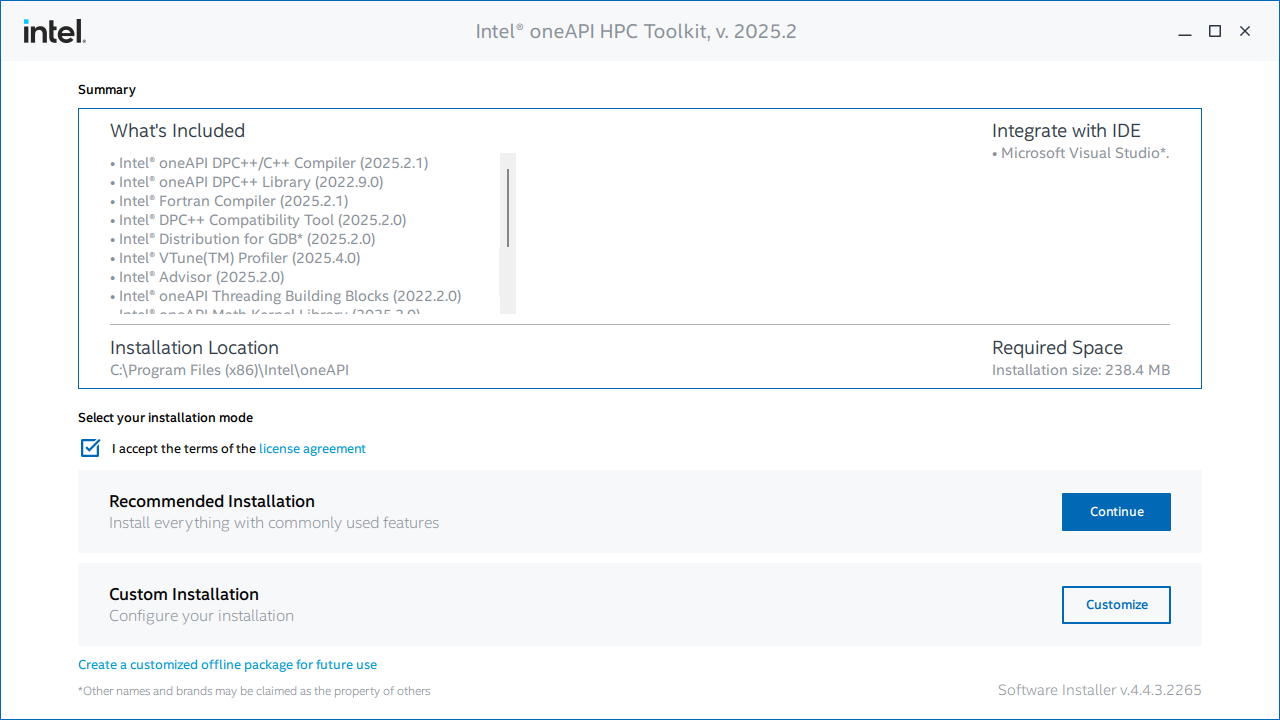Click the Installation Location heading

pos(194,348)
